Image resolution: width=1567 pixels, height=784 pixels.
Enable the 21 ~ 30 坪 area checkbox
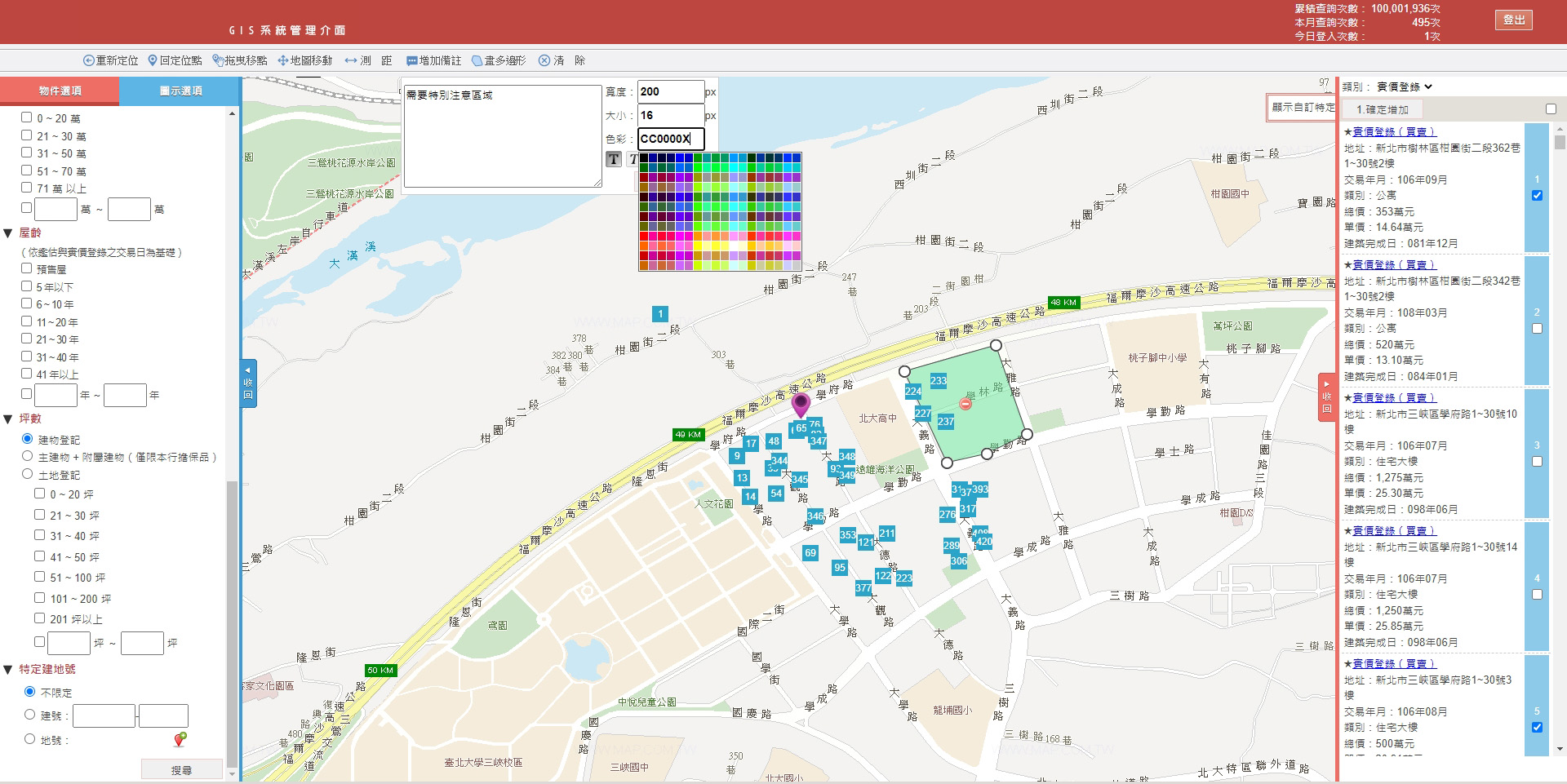coord(40,515)
